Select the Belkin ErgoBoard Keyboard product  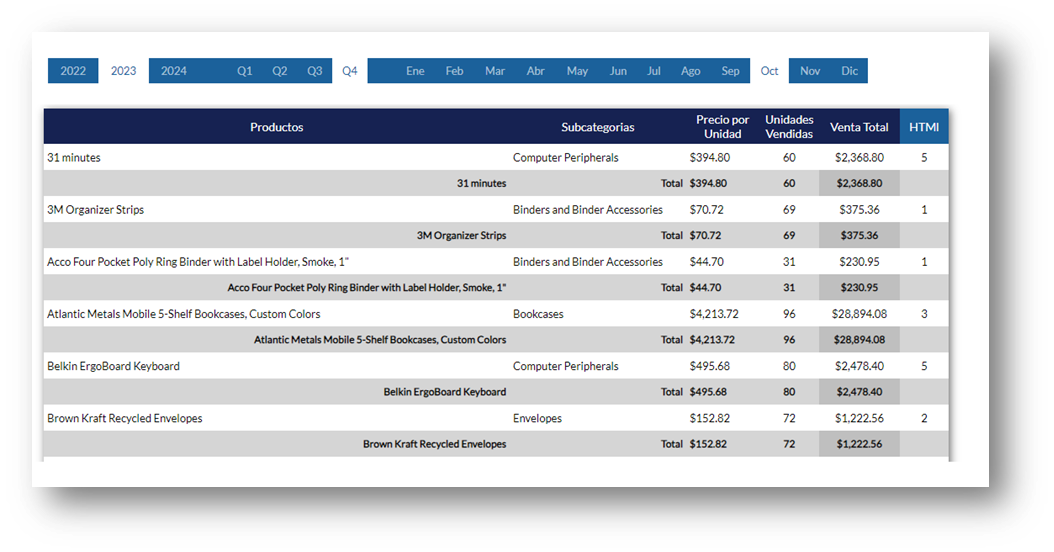pyautogui.click(x=114, y=366)
